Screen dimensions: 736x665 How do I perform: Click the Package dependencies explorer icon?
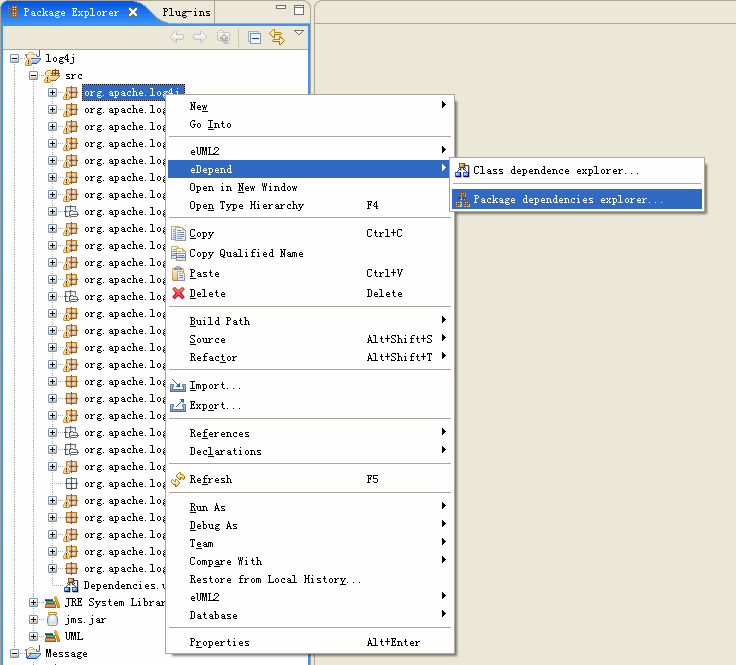tap(462, 199)
